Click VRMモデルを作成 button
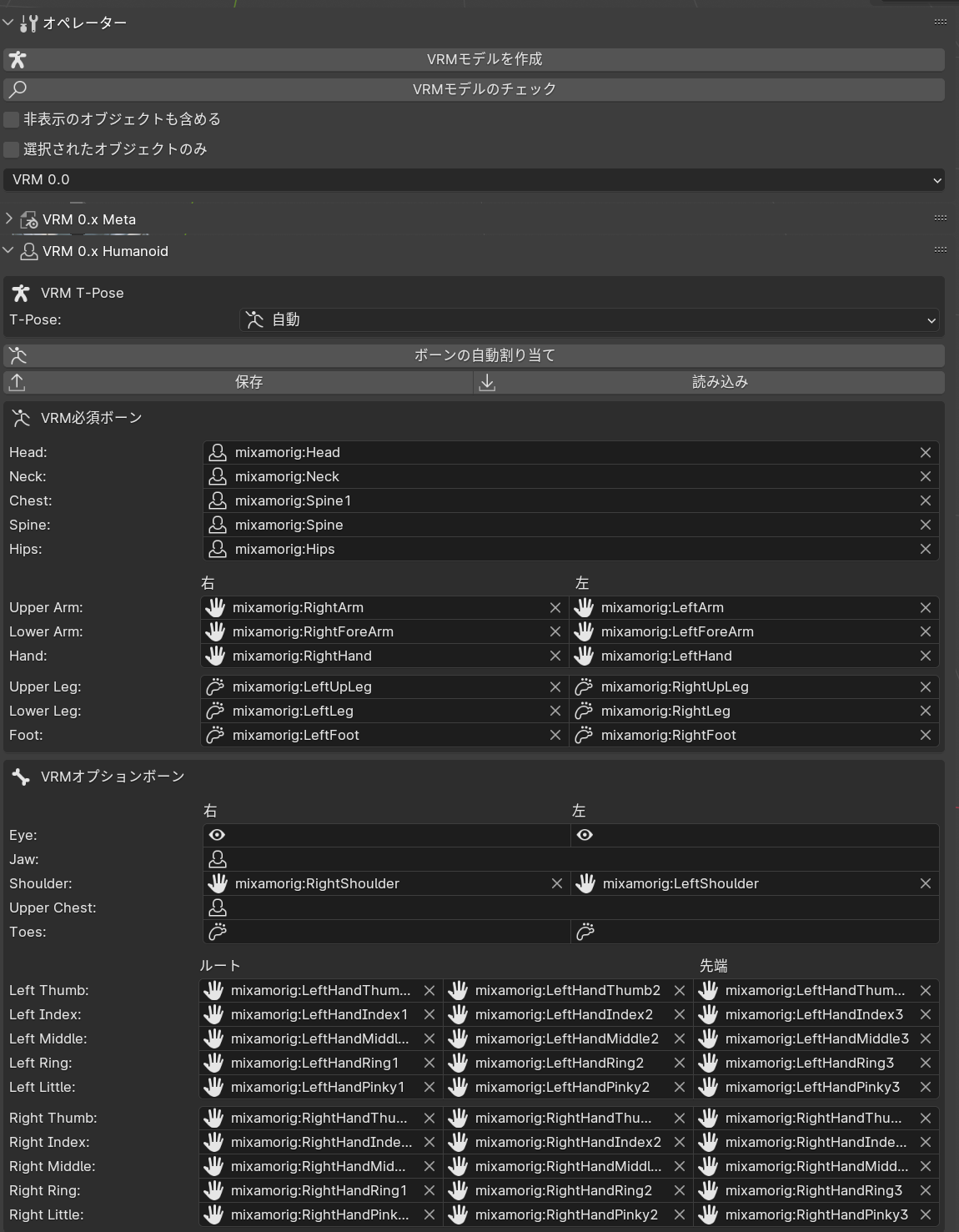The image size is (959, 1232). [474, 59]
